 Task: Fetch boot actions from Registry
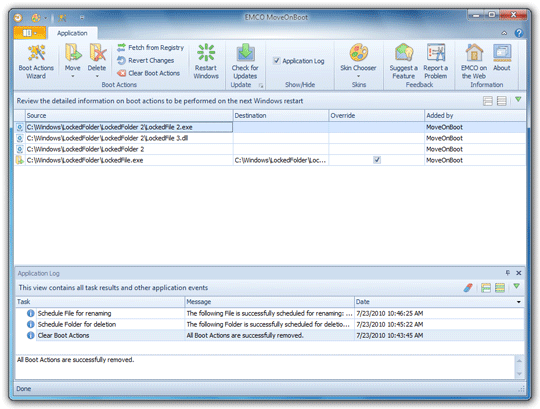pyautogui.click(x=150, y=48)
